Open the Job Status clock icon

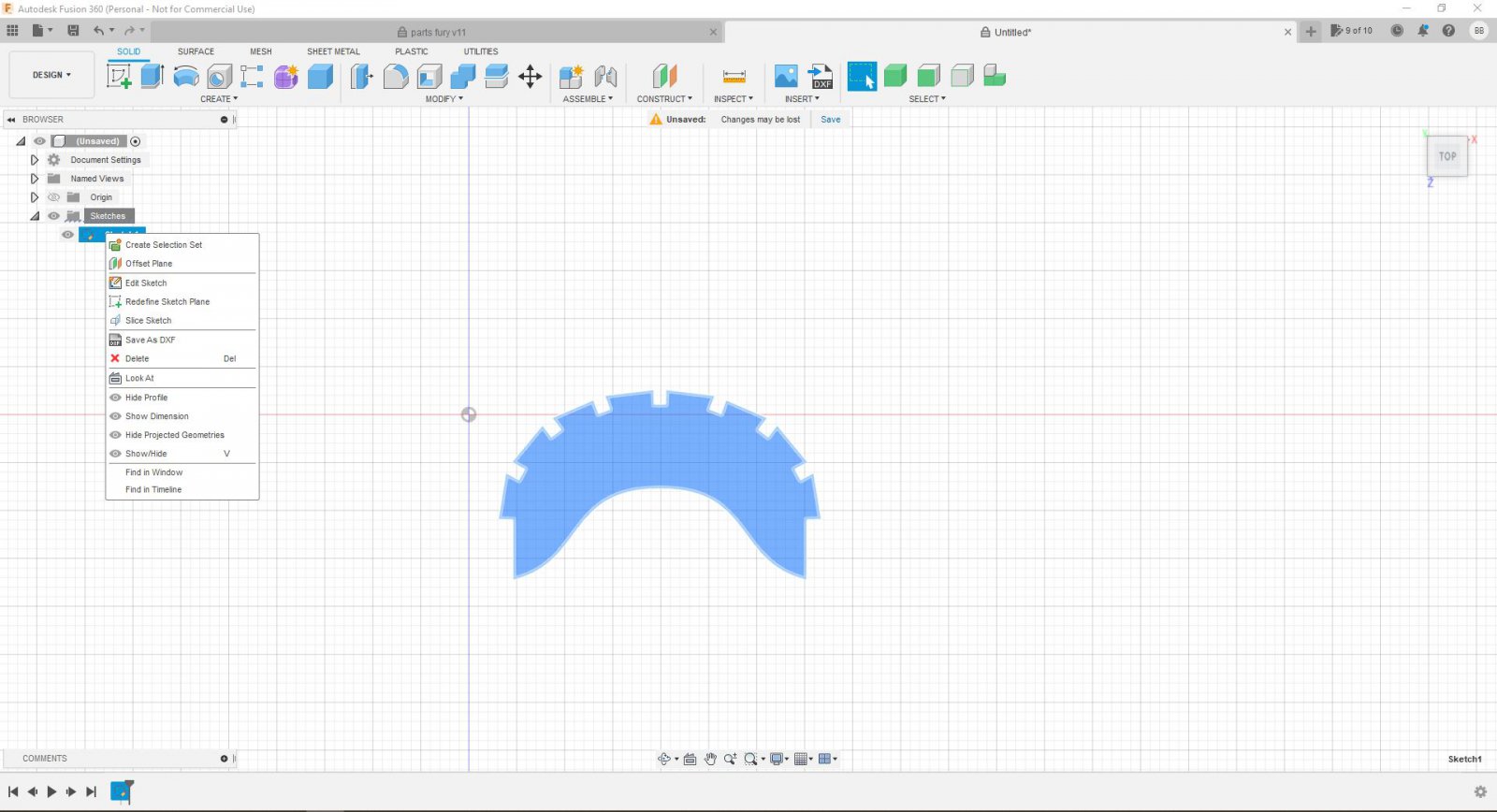[x=1397, y=31]
